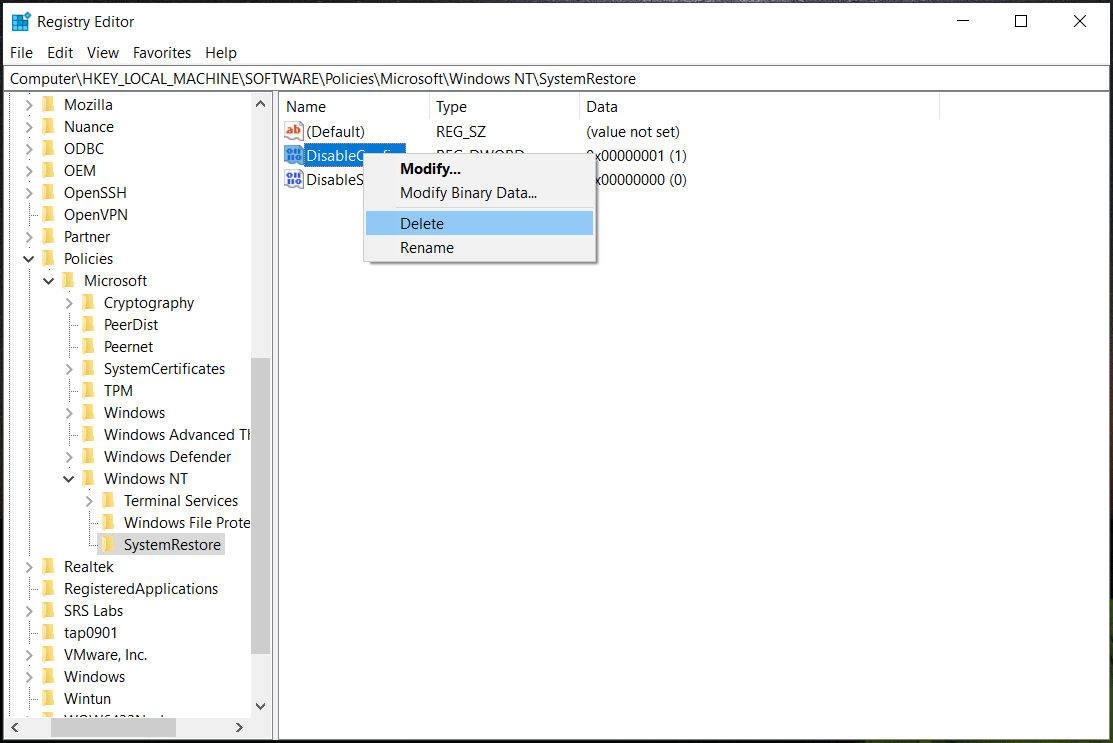Expand the Terminal Services key
Image resolution: width=1113 pixels, height=743 pixels.
point(88,501)
